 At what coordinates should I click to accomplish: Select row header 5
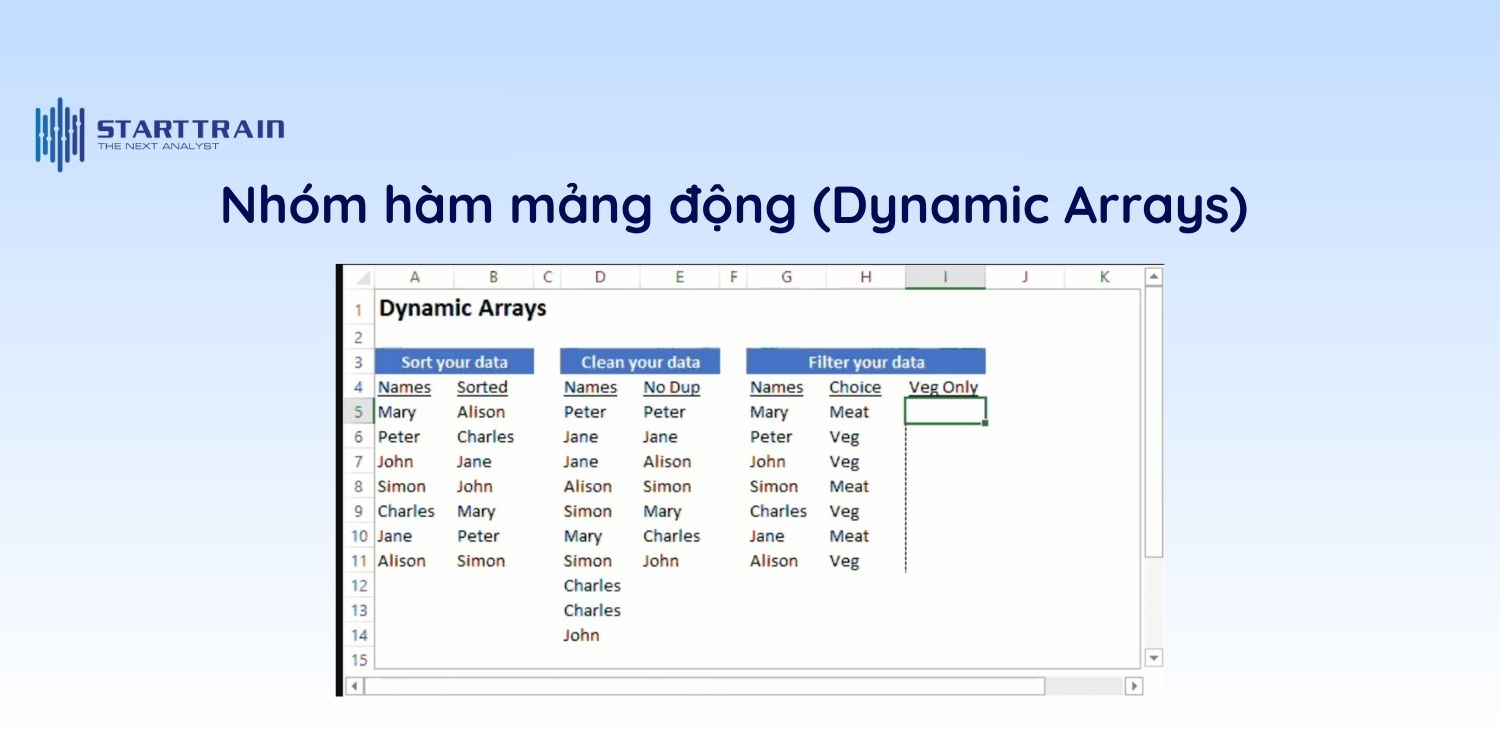coord(358,412)
